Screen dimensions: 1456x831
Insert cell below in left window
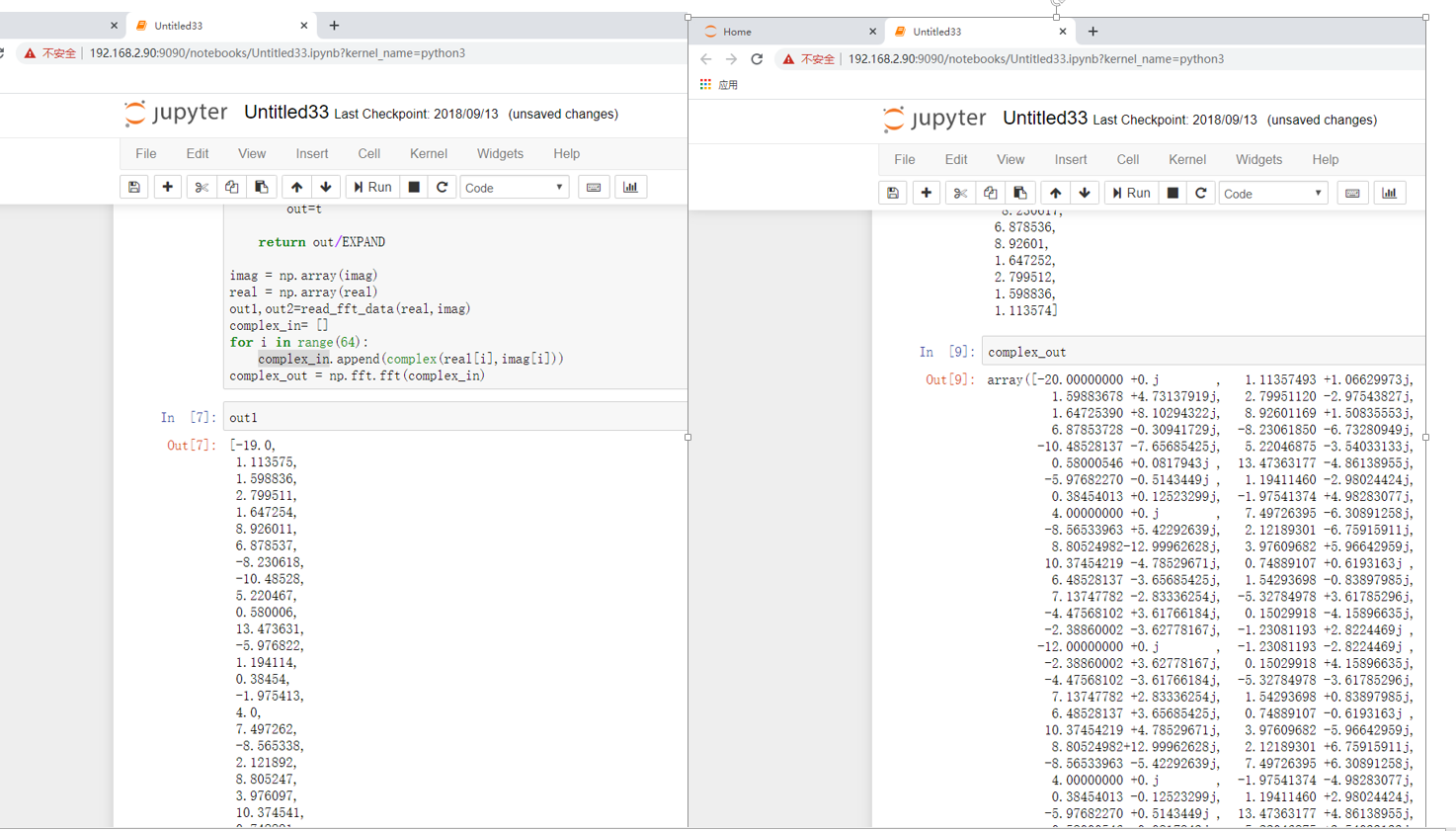click(x=168, y=187)
